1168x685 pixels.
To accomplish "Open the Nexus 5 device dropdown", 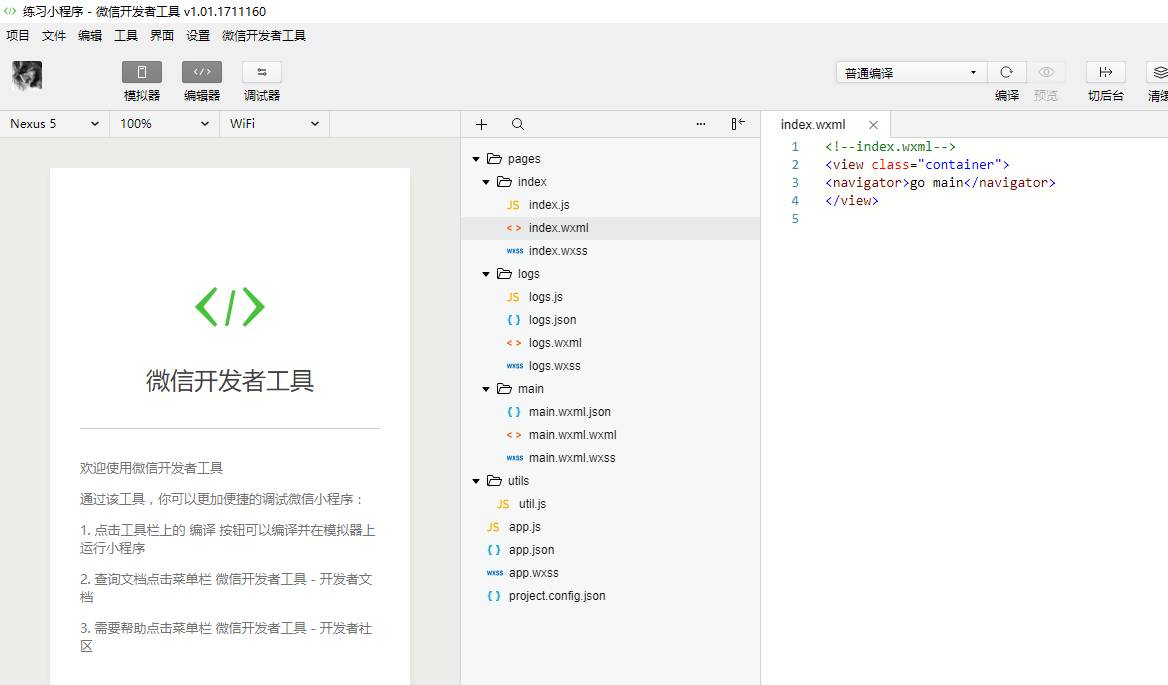I will point(54,124).
